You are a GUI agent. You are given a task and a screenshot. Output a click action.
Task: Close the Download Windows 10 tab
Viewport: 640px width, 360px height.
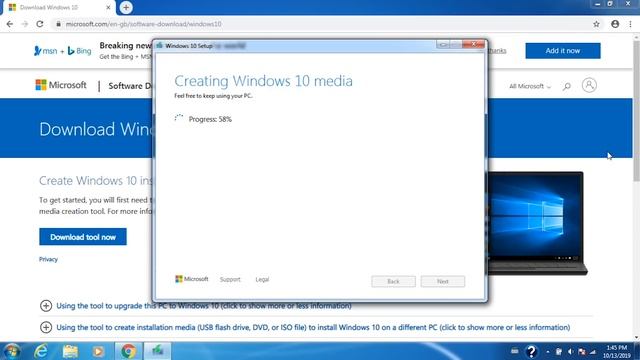pos(108,7)
